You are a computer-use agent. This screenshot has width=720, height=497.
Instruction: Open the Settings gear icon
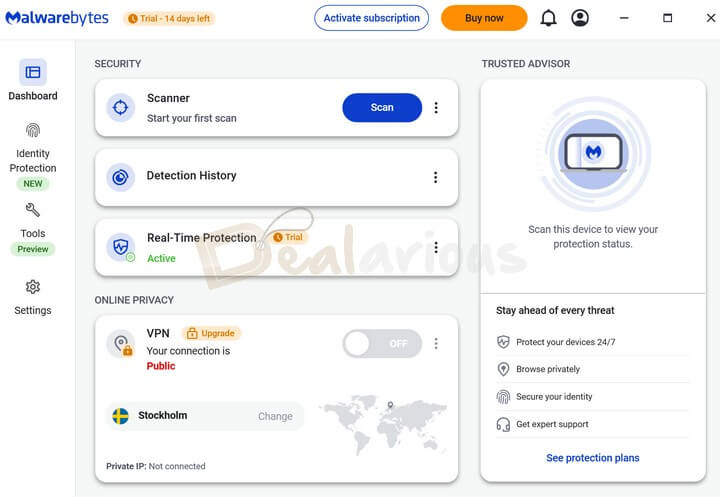[33, 287]
